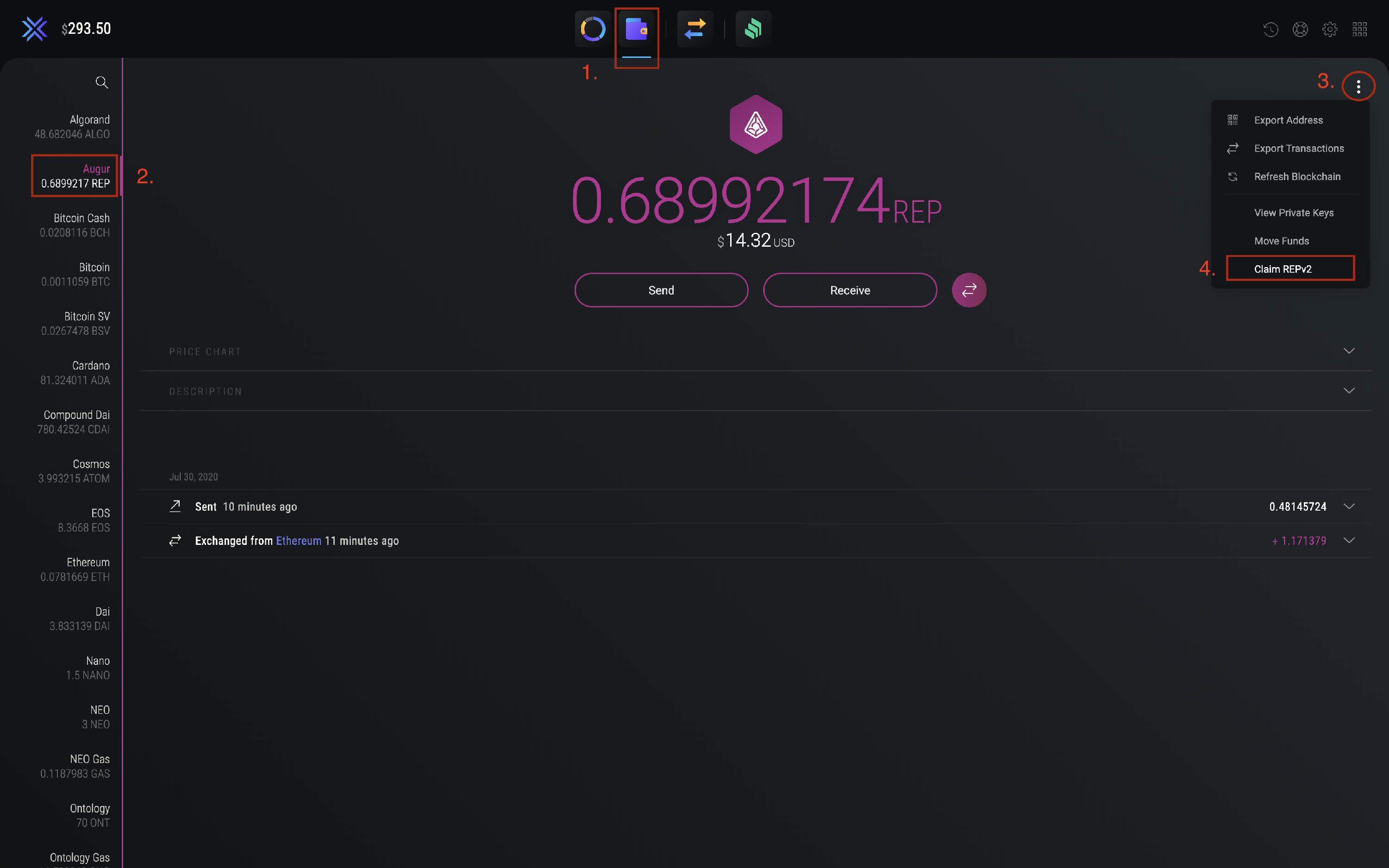
Task: Click the Receive button
Action: click(x=850, y=290)
